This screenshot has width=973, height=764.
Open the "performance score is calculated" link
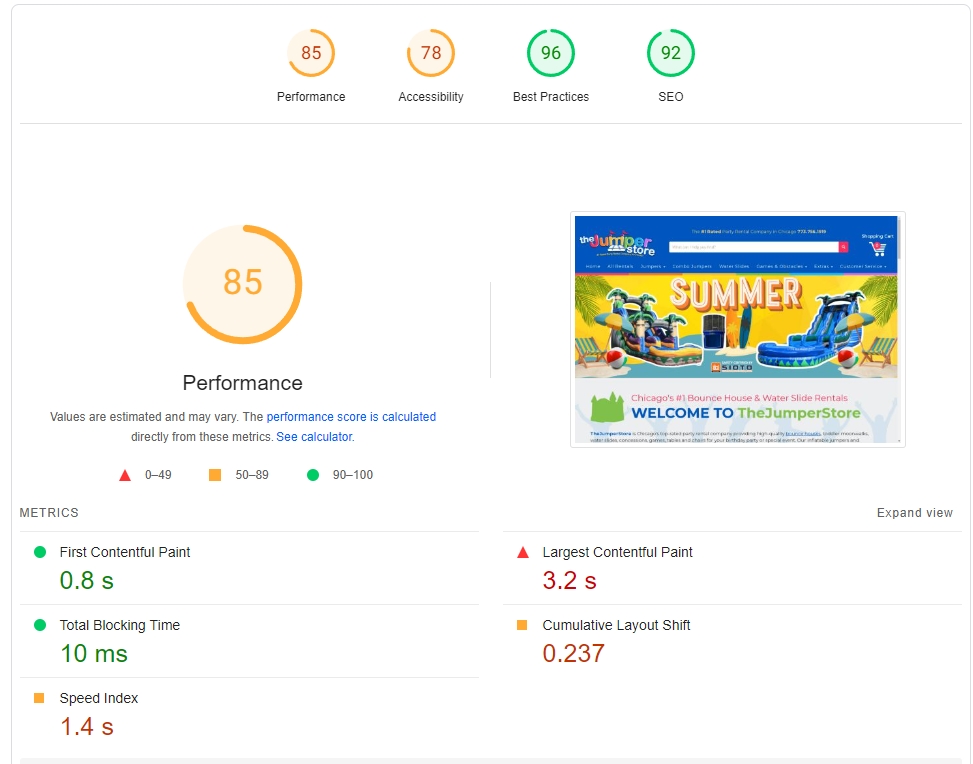point(351,417)
